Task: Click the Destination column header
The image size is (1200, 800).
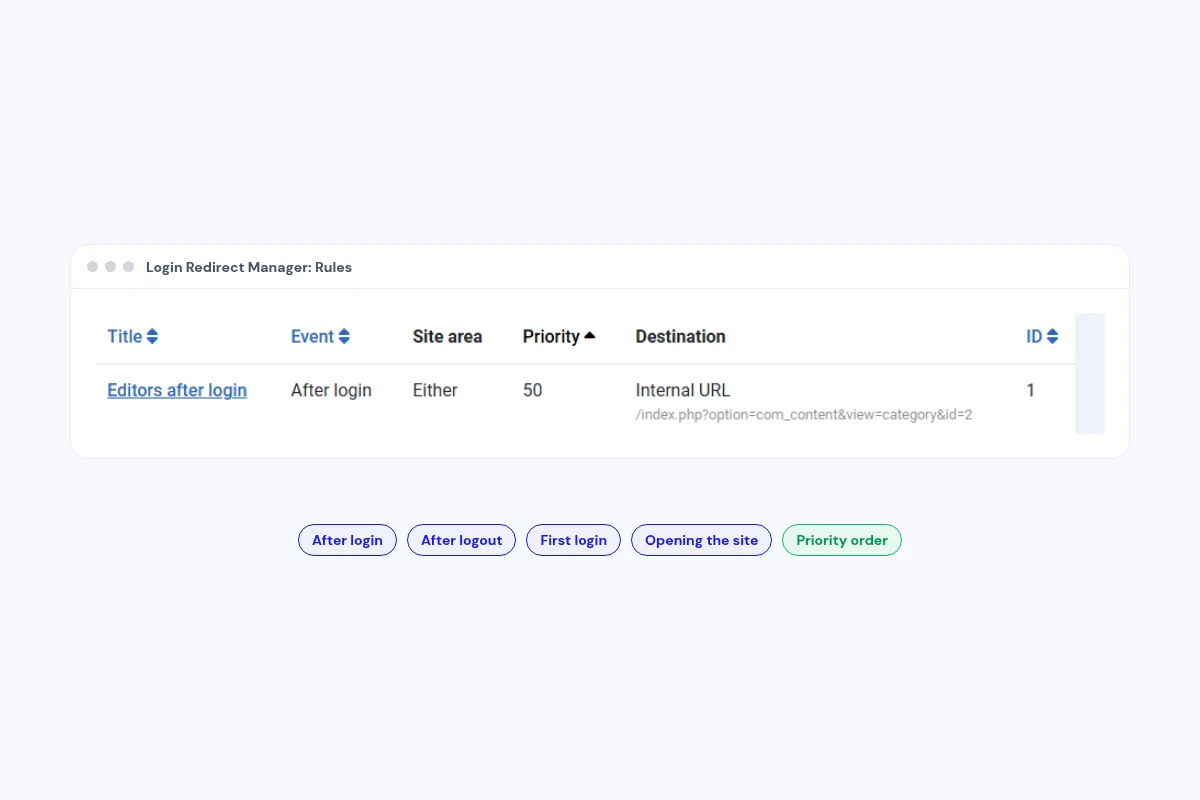Action: (x=680, y=337)
